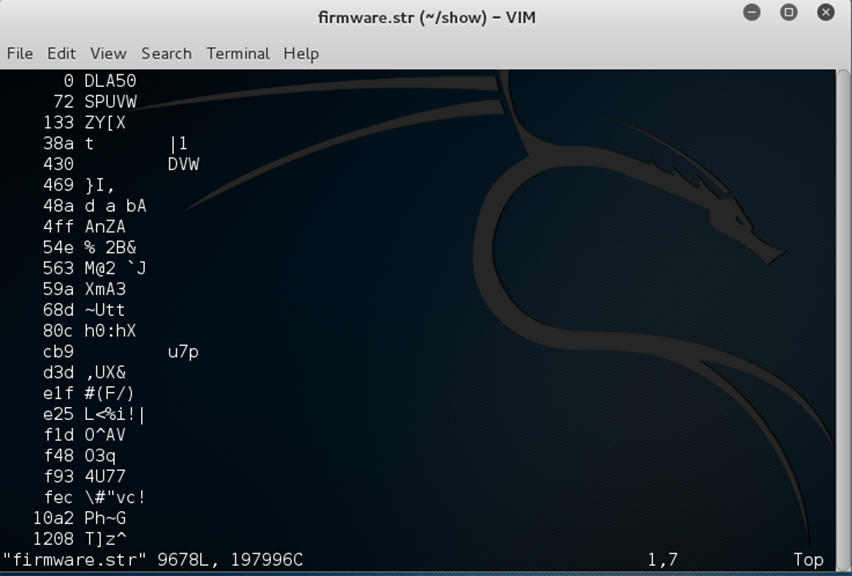Click the line with string ZY[X
This screenshot has width=852, height=576.
[x=85, y=122]
